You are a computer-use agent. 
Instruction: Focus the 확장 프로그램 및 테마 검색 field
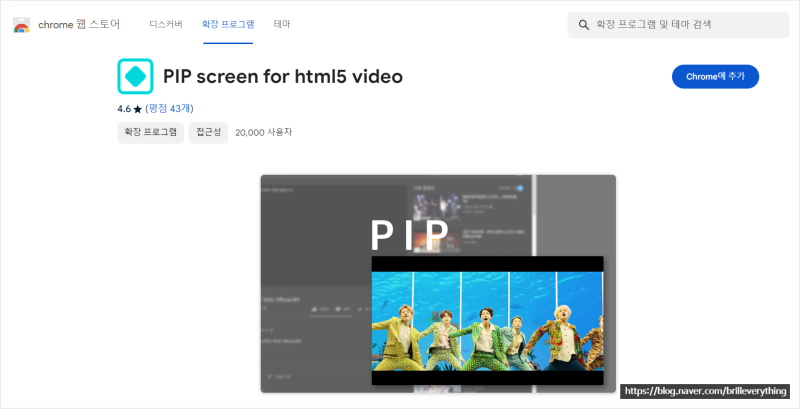[x=678, y=25]
